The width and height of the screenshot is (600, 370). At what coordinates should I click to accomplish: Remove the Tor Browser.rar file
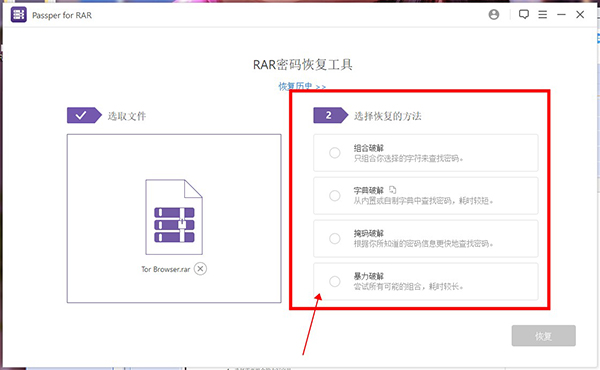pyautogui.click(x=200, y=269)
